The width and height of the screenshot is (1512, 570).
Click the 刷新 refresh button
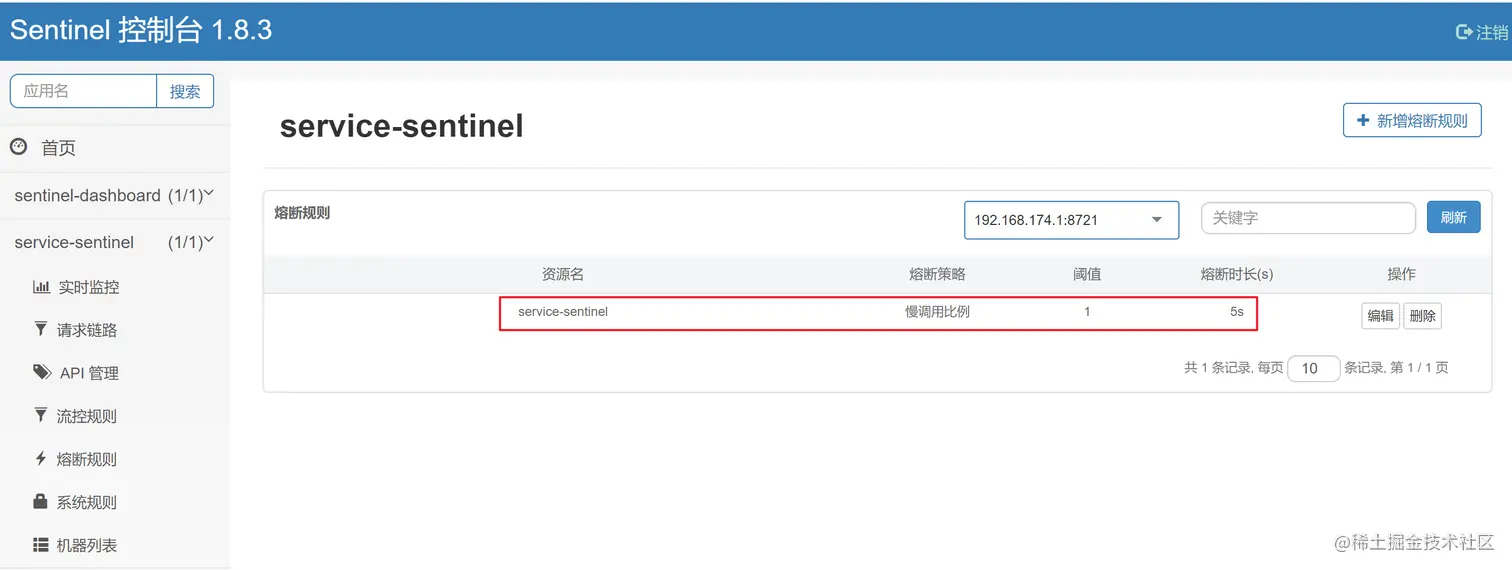(1454, 217)
